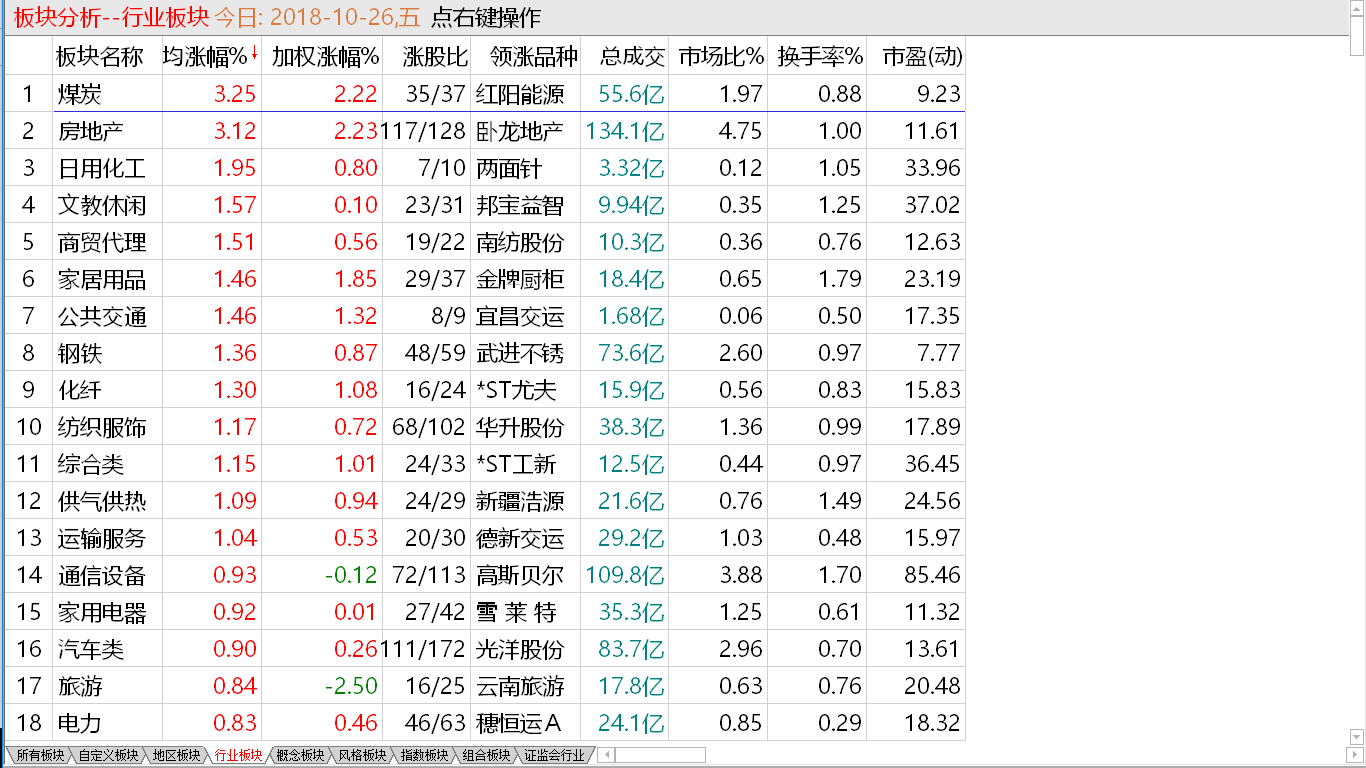
Task: Open the 指数板块 tab
Action: [424, 755]
